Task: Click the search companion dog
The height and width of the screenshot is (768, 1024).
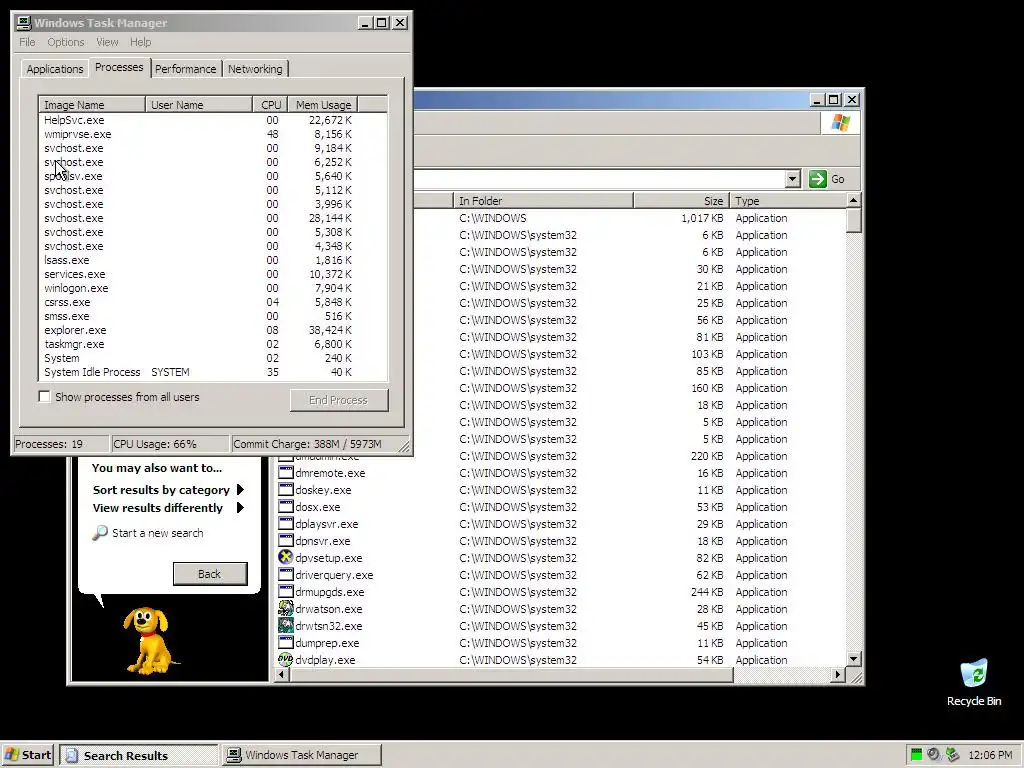Action: (151, 641)
